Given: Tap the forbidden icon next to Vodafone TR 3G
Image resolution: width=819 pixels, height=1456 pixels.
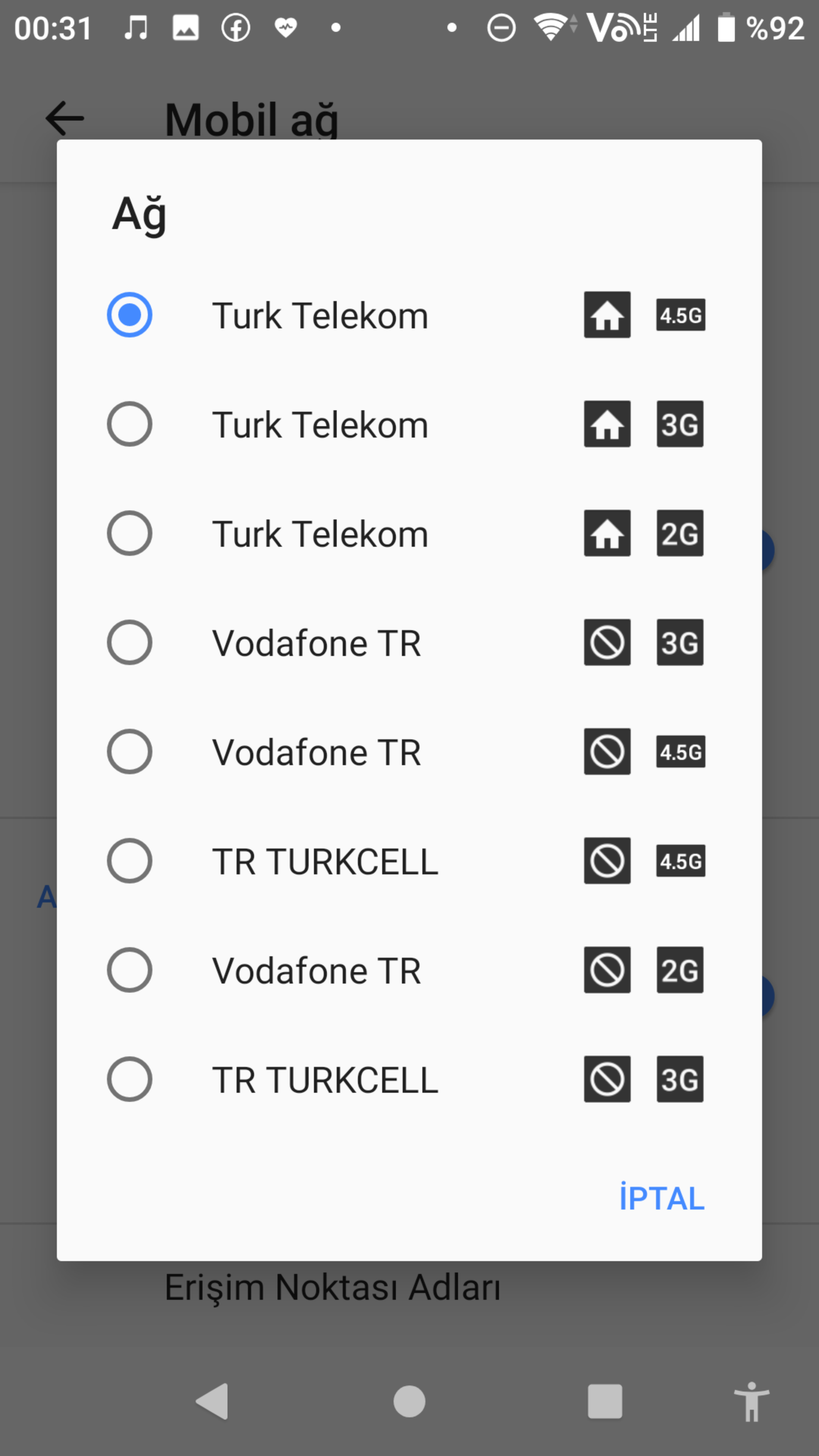Looking at the screenshot, I should click(607, 642).
